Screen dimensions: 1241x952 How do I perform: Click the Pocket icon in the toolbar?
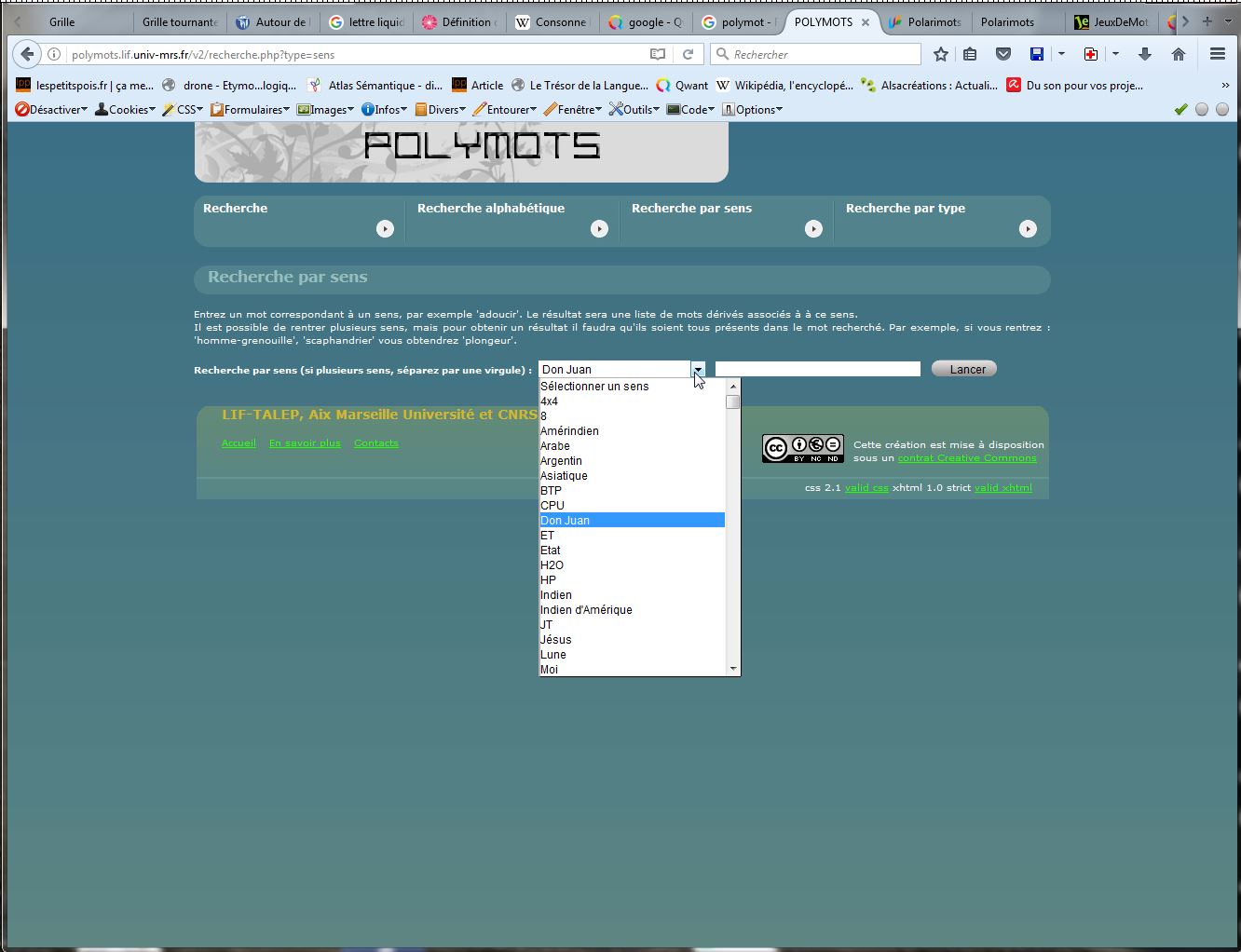1003,54
